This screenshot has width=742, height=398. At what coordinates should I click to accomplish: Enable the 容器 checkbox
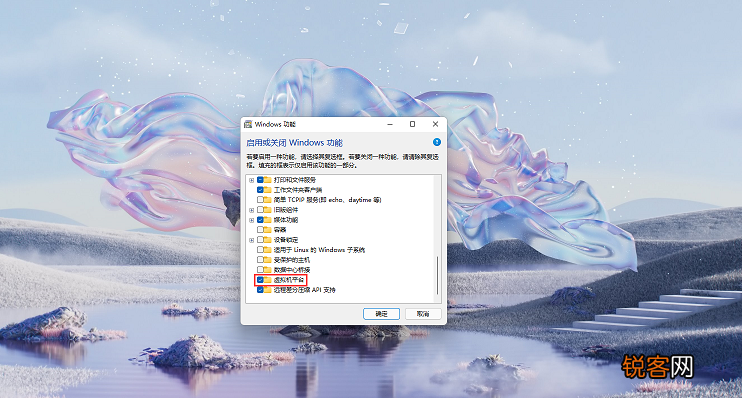[x=260, y=230]
